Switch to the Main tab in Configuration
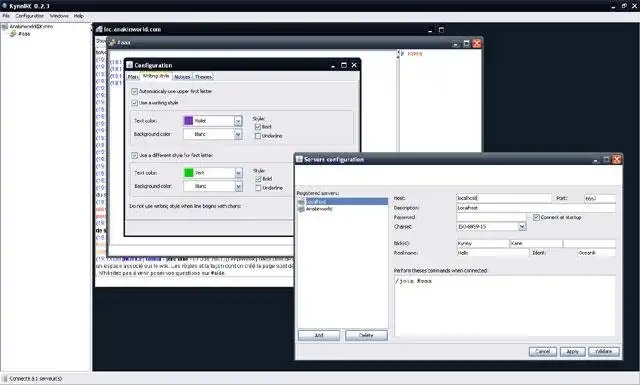640x385 pixels. click(x=133, y=77)
